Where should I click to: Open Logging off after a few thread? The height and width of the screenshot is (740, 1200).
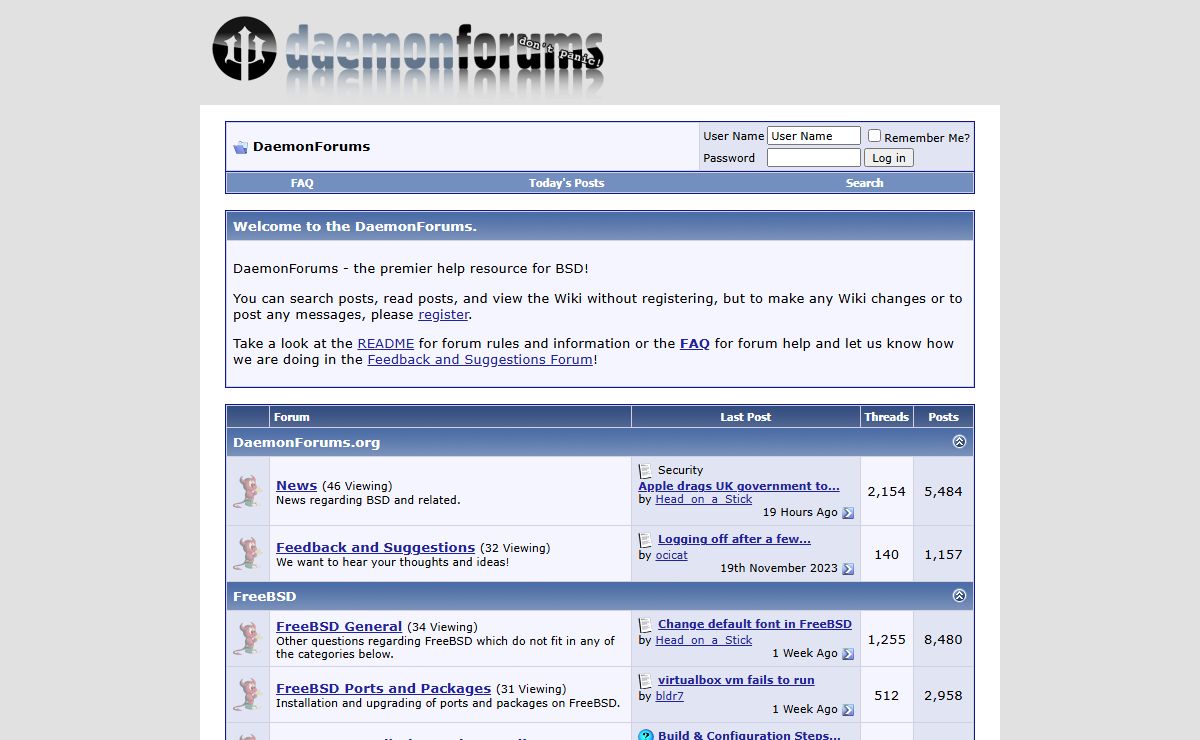[x=734, y=539]
